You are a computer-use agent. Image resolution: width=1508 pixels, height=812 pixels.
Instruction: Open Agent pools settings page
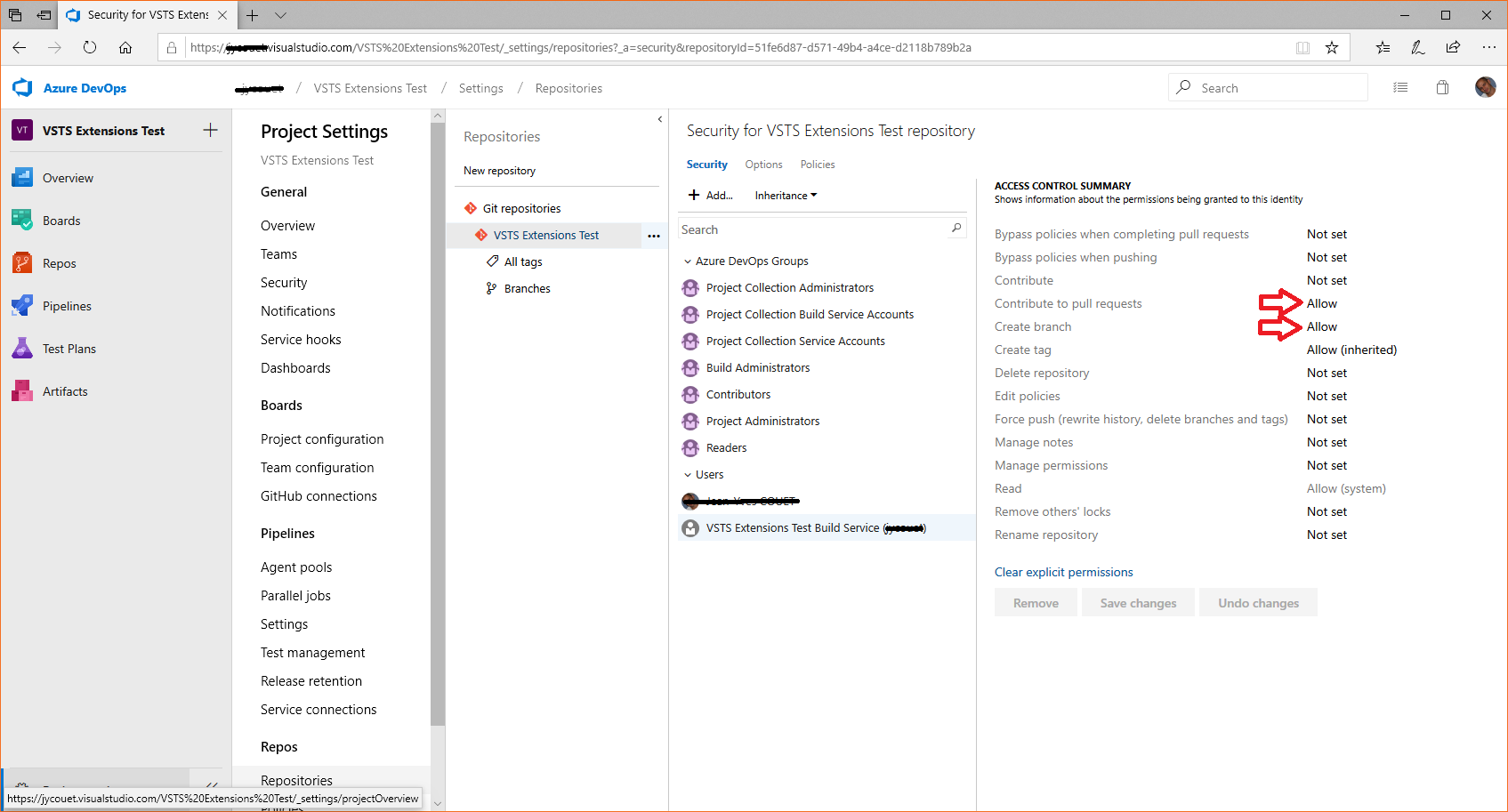(x=296, y=567)
